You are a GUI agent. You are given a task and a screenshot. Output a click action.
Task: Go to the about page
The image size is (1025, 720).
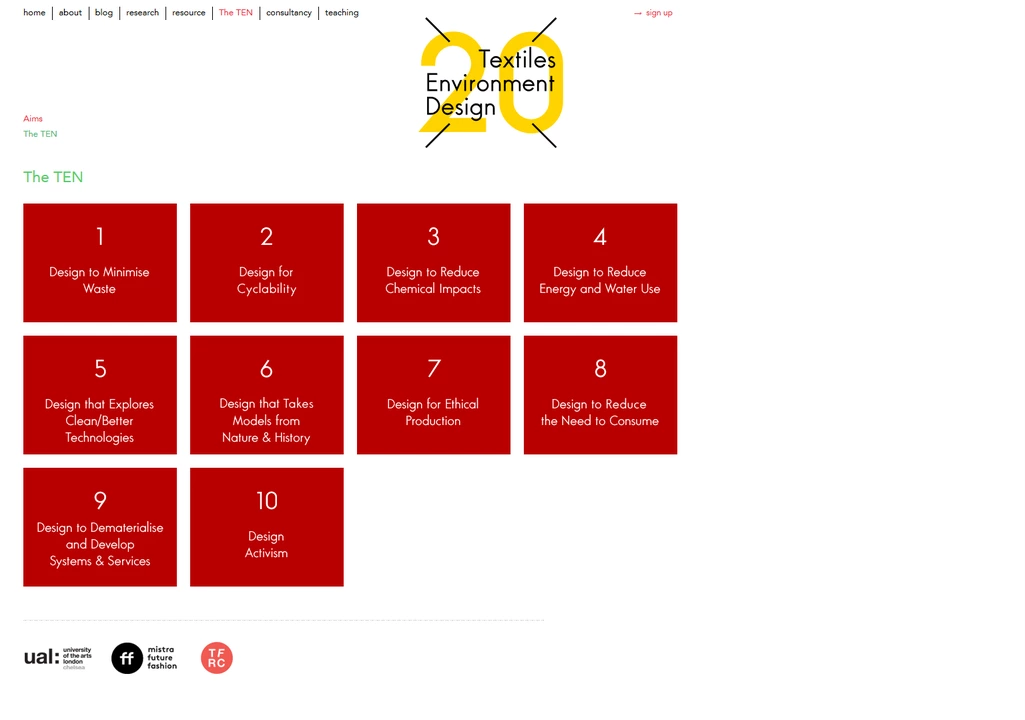[70, 13]
